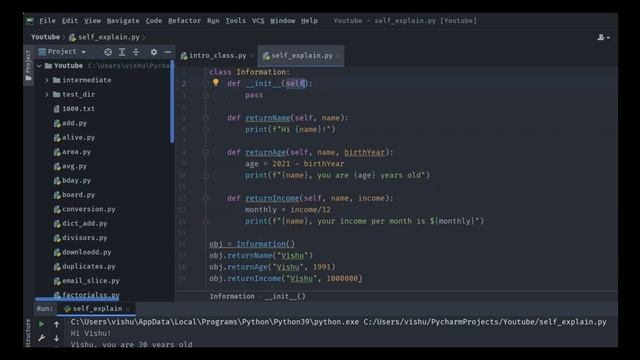Close the self_explain run tab
The width and height of the screenshot is (640, 360).
click(x=128, y=309)
